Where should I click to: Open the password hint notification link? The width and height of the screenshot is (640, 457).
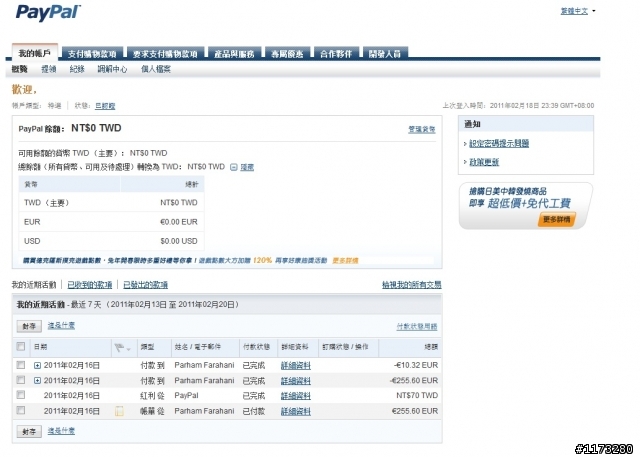click(499, 143)
